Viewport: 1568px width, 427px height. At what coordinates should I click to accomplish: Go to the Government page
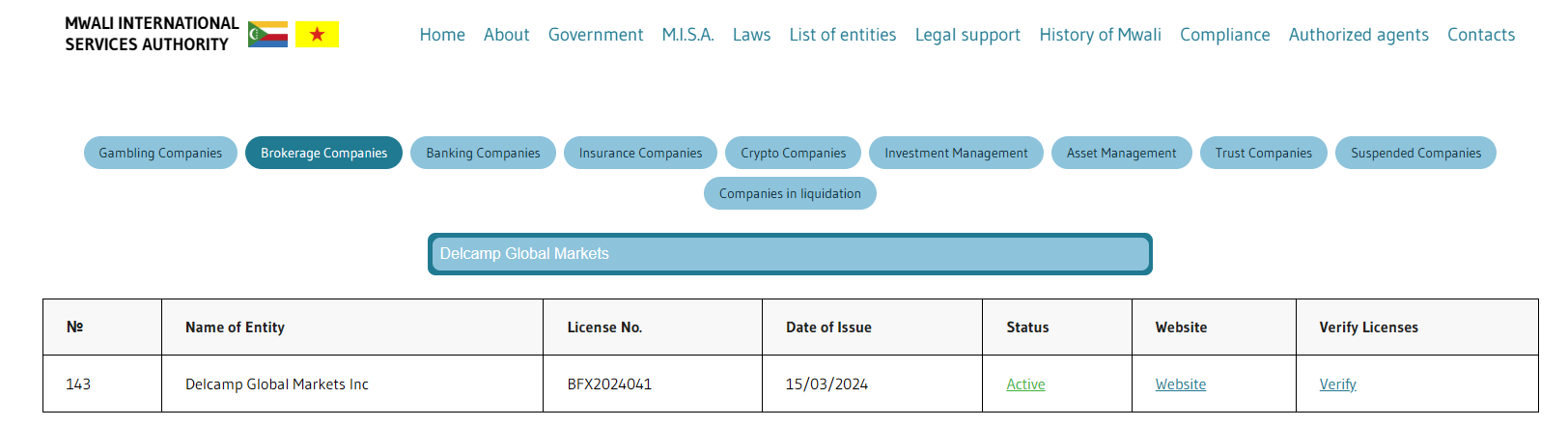tap(595, 35)
